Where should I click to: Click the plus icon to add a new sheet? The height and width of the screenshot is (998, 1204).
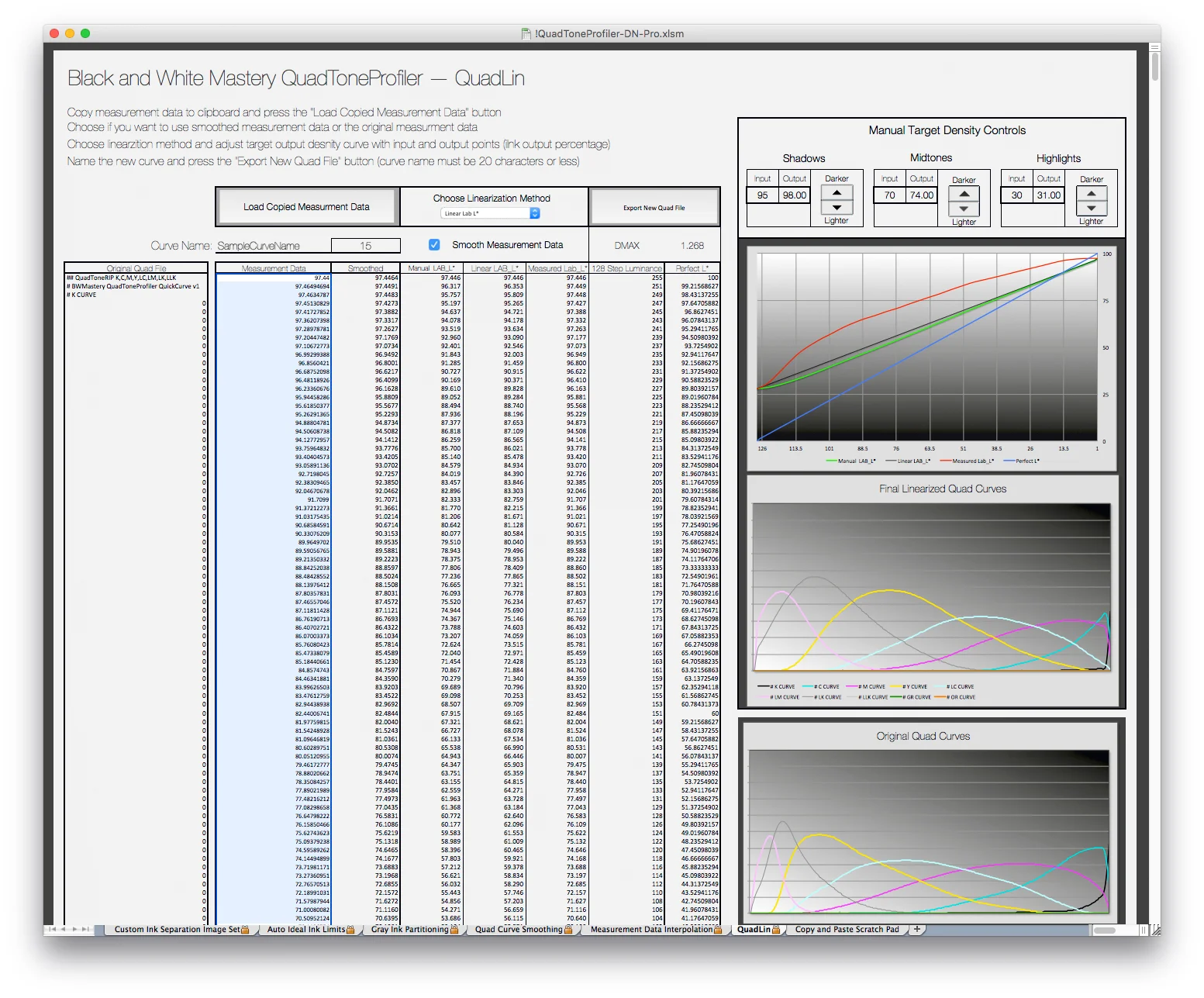pyautogui.click(x=917, y=929)
